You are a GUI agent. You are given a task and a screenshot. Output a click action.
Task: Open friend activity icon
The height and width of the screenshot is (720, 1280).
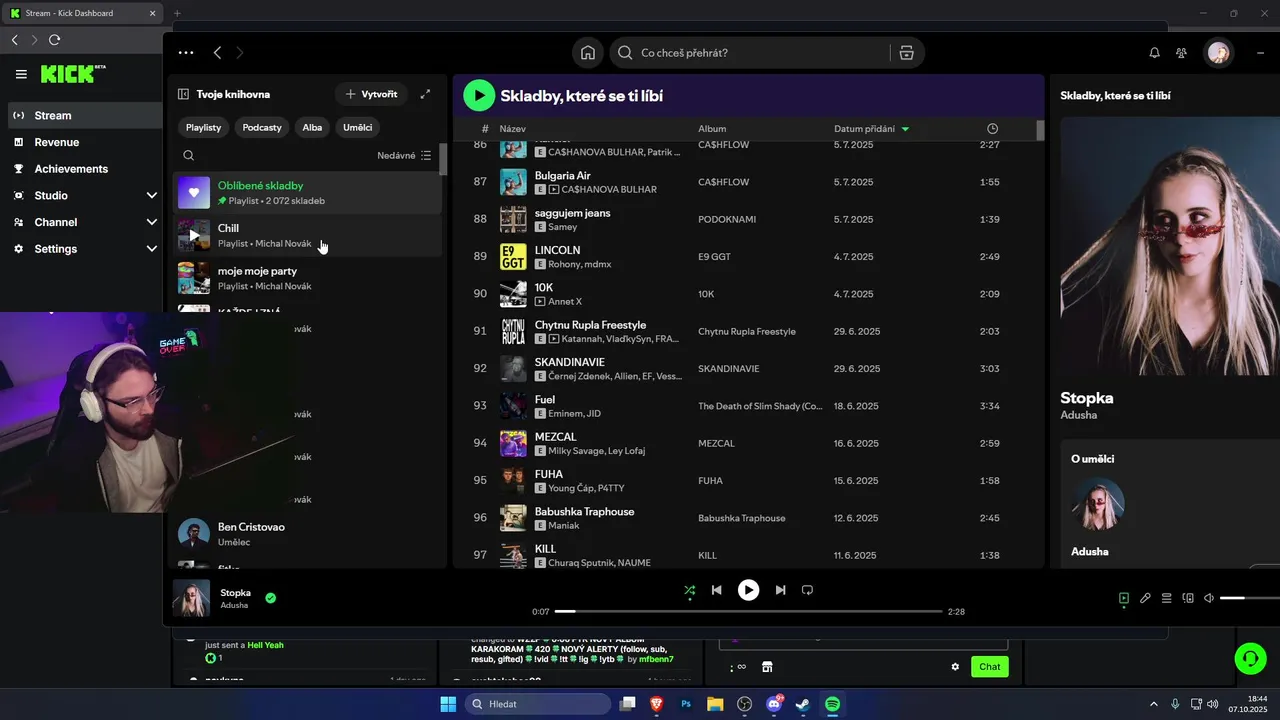click(x=1181, y=53)
